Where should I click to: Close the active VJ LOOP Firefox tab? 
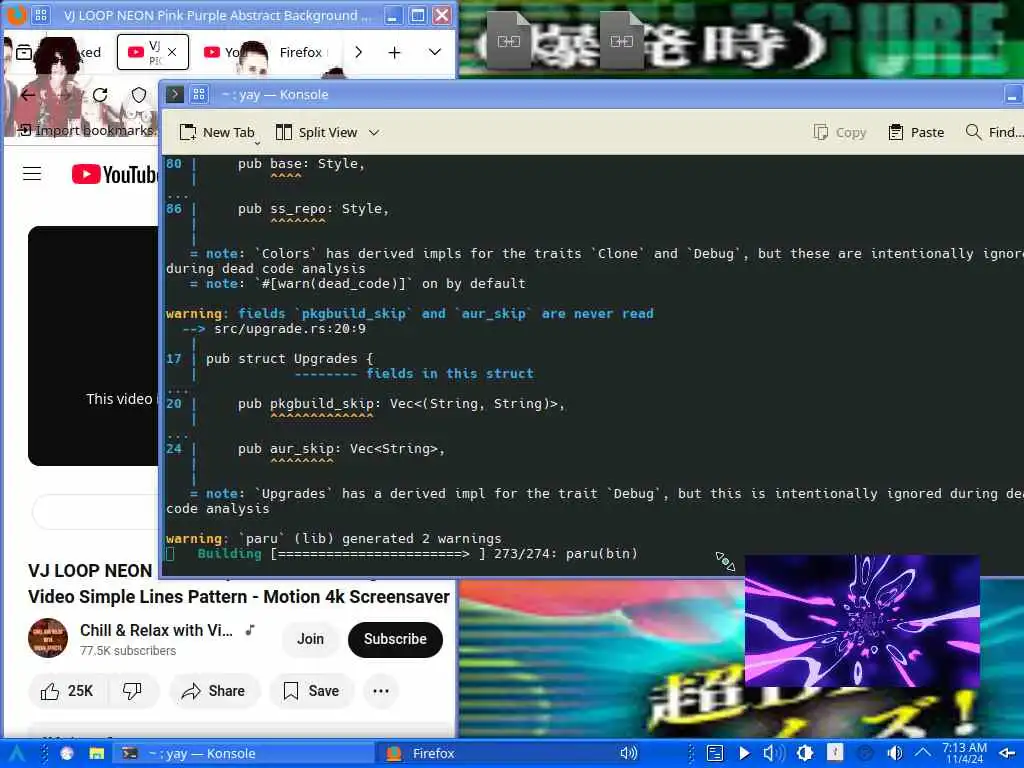tap(172, 52)
